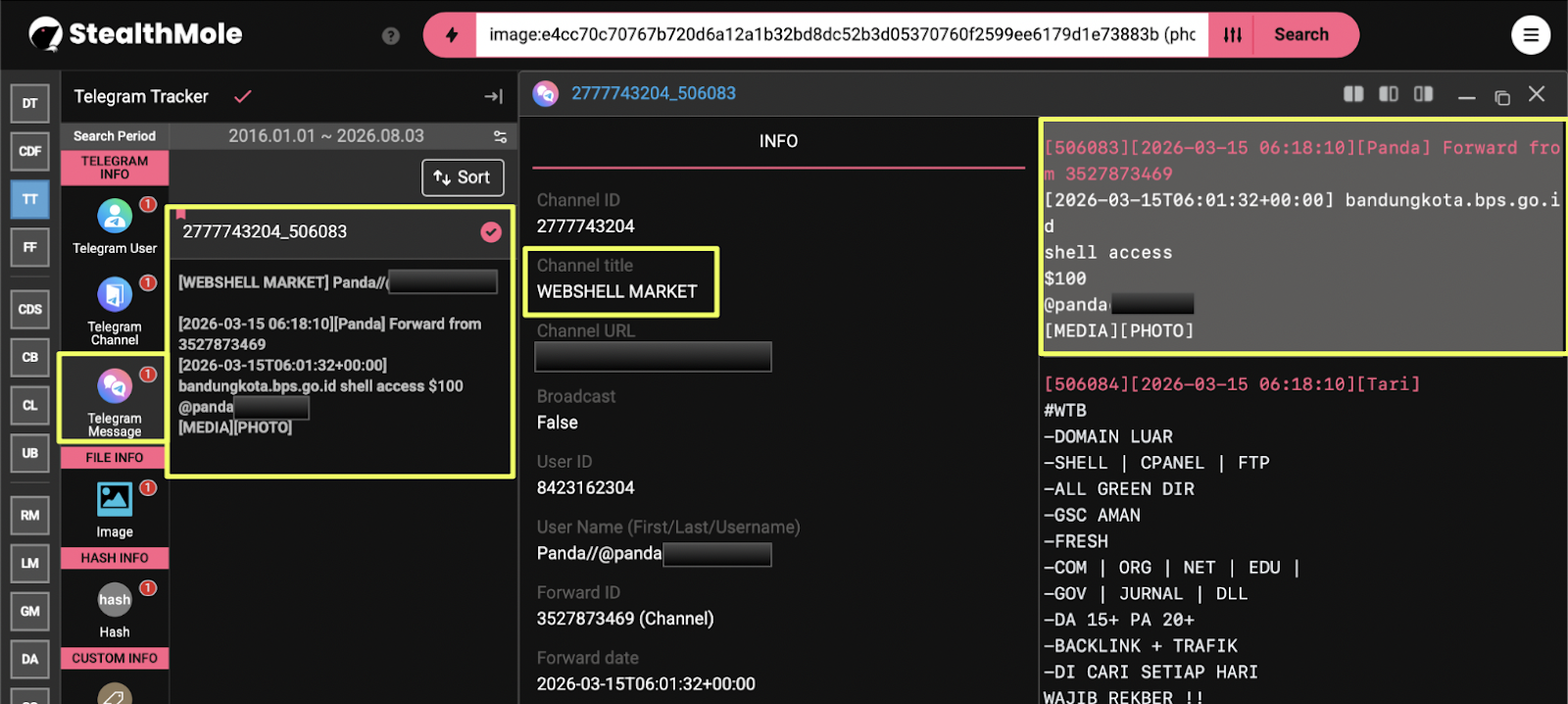
Task: Select the TT Telegram Tracker module
Action: pyautogui.click(x=29, y=199)
